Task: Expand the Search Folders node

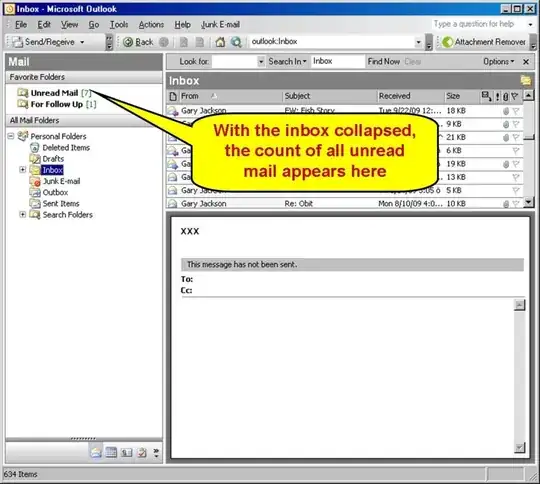Action: [x=23, y=214]
